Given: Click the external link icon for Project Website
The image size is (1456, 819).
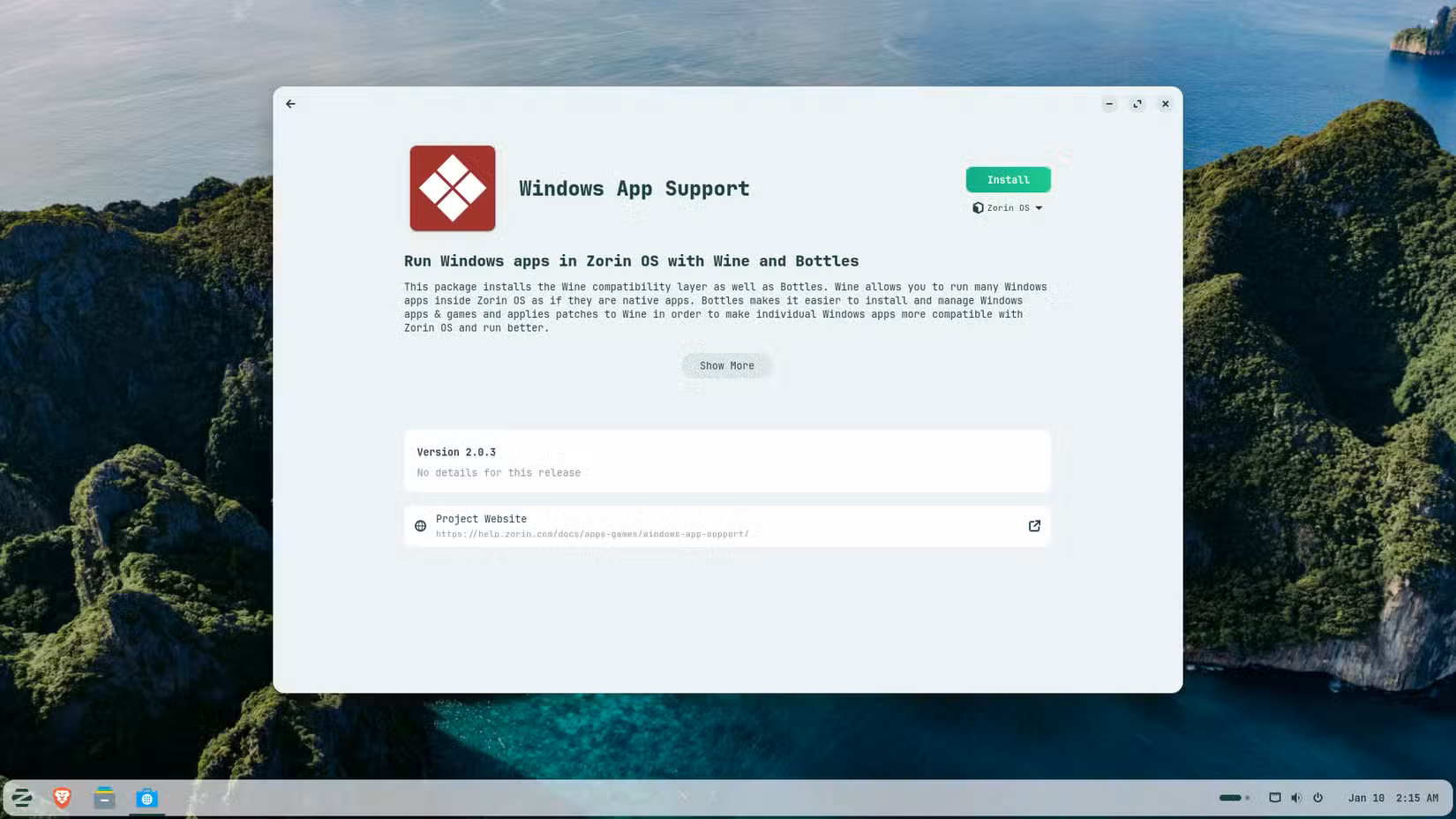Looking at the screenshot, I should [x=1034, y=526].
